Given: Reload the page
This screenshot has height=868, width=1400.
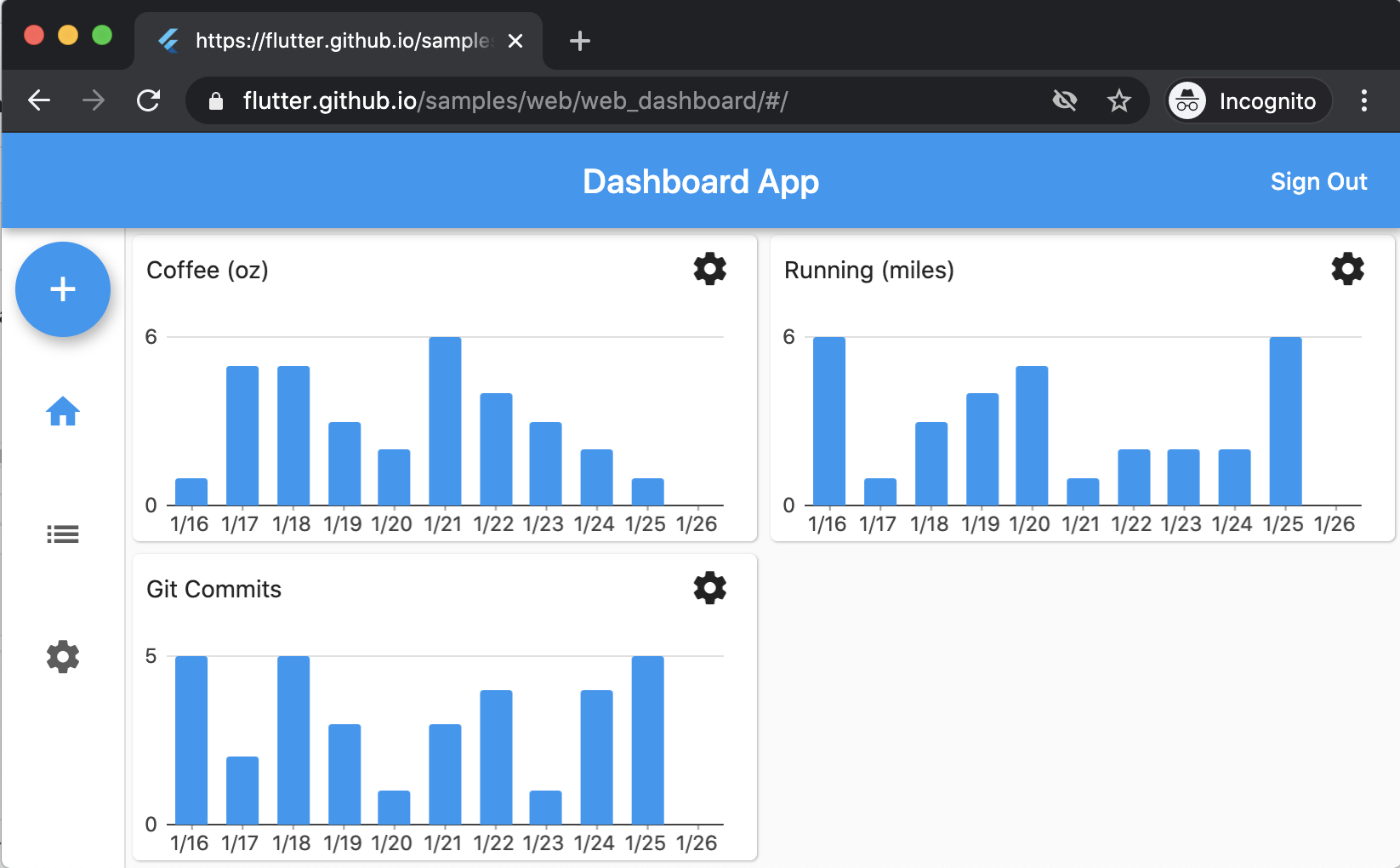Looking at the screenshot, I should tap(148, 100).
